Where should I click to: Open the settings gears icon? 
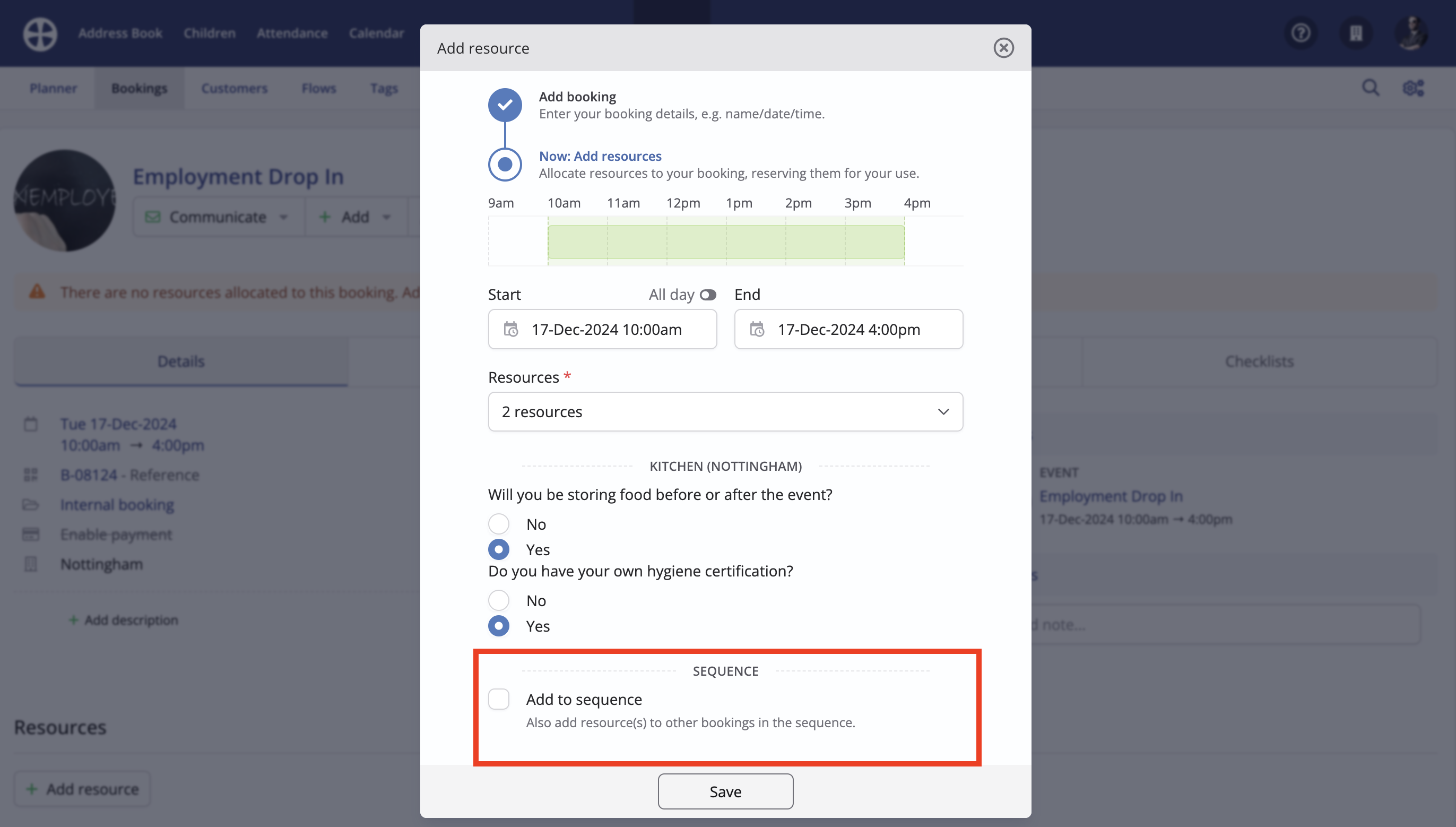pos(1414,88)
